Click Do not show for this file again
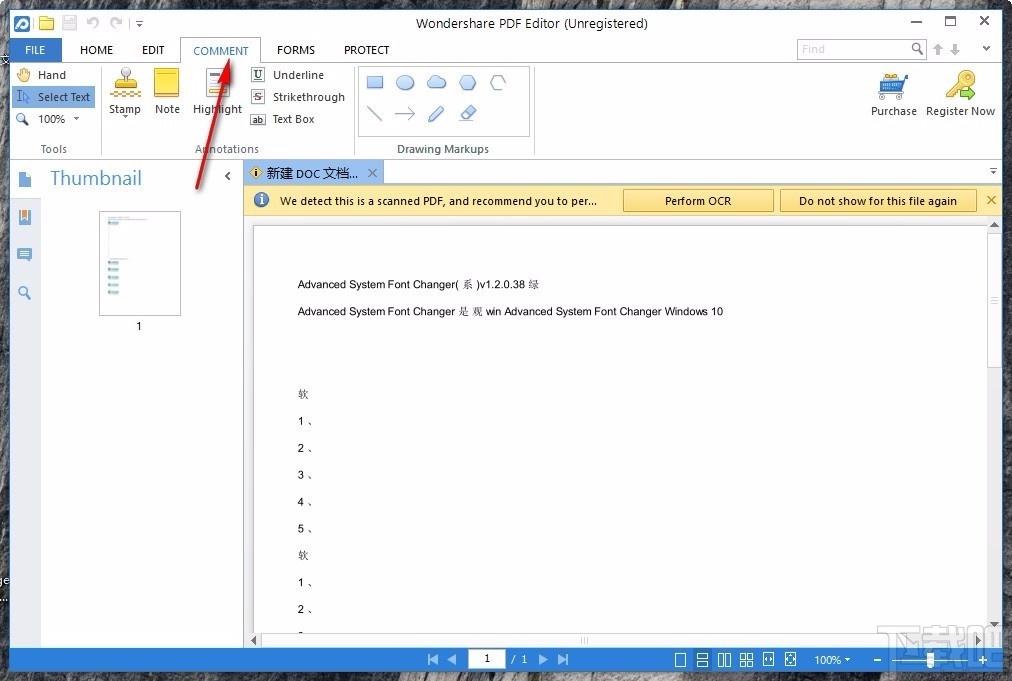Image resolution: width=1012 pixels, height=681 pixels. click(x=878, y=201)
